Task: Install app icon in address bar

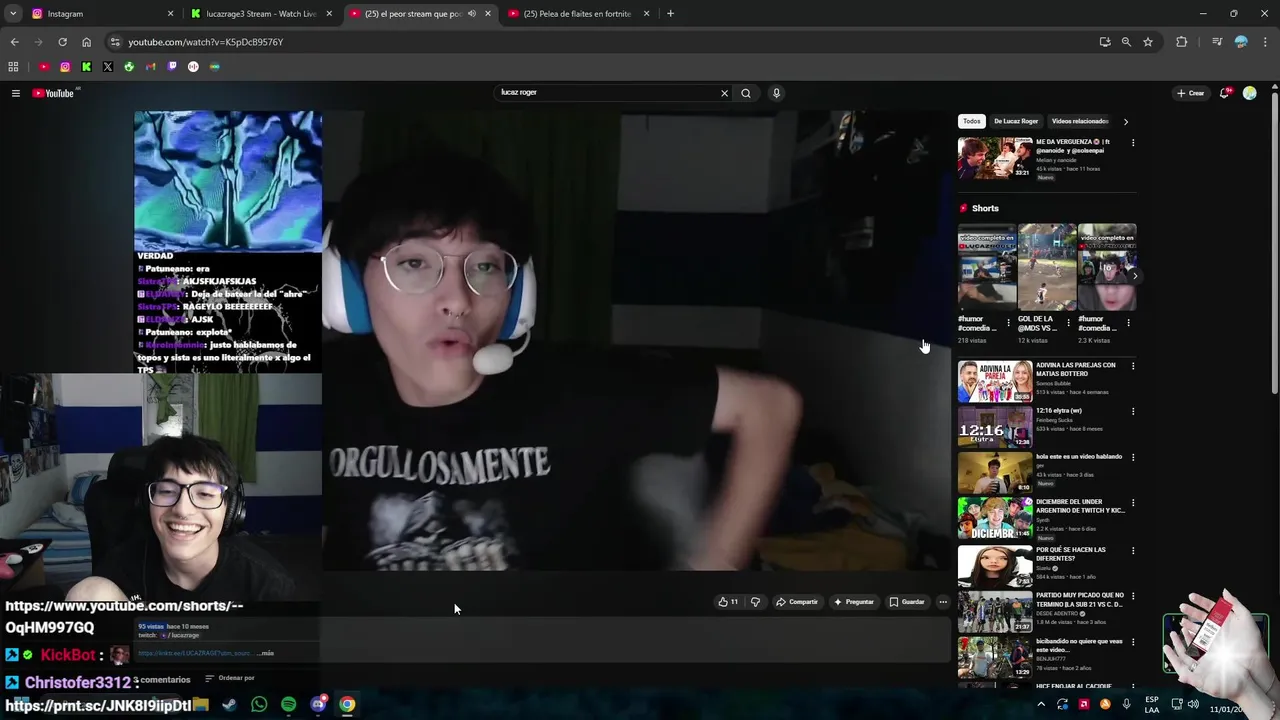Action: tap(1105, 42)
